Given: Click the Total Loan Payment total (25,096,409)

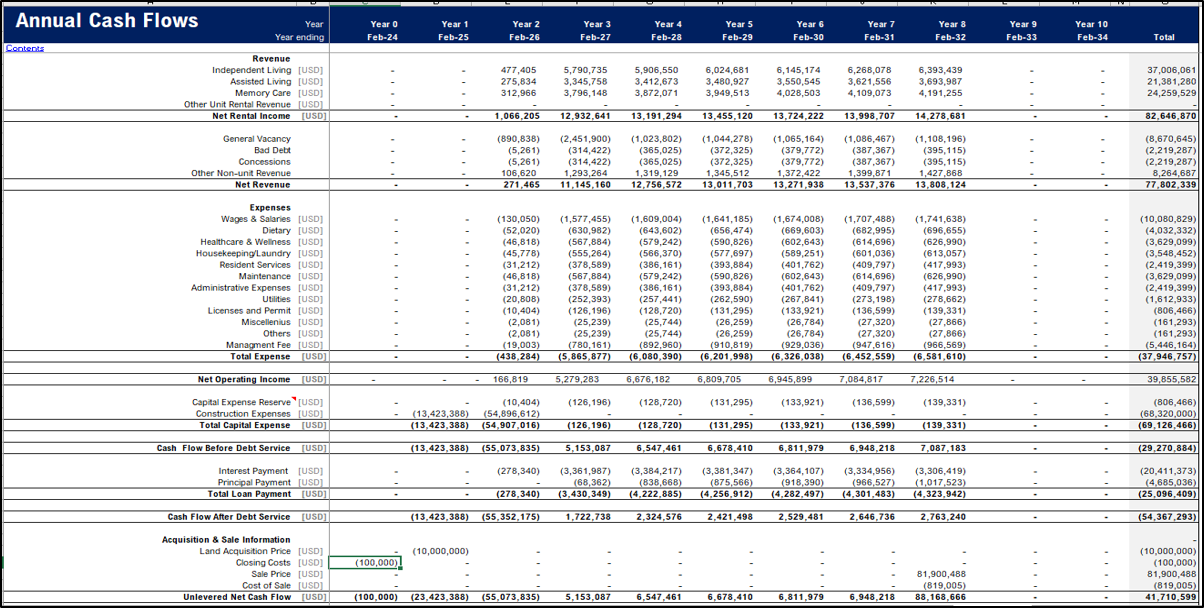Looking at the screenshot, I should (1169, 494).
